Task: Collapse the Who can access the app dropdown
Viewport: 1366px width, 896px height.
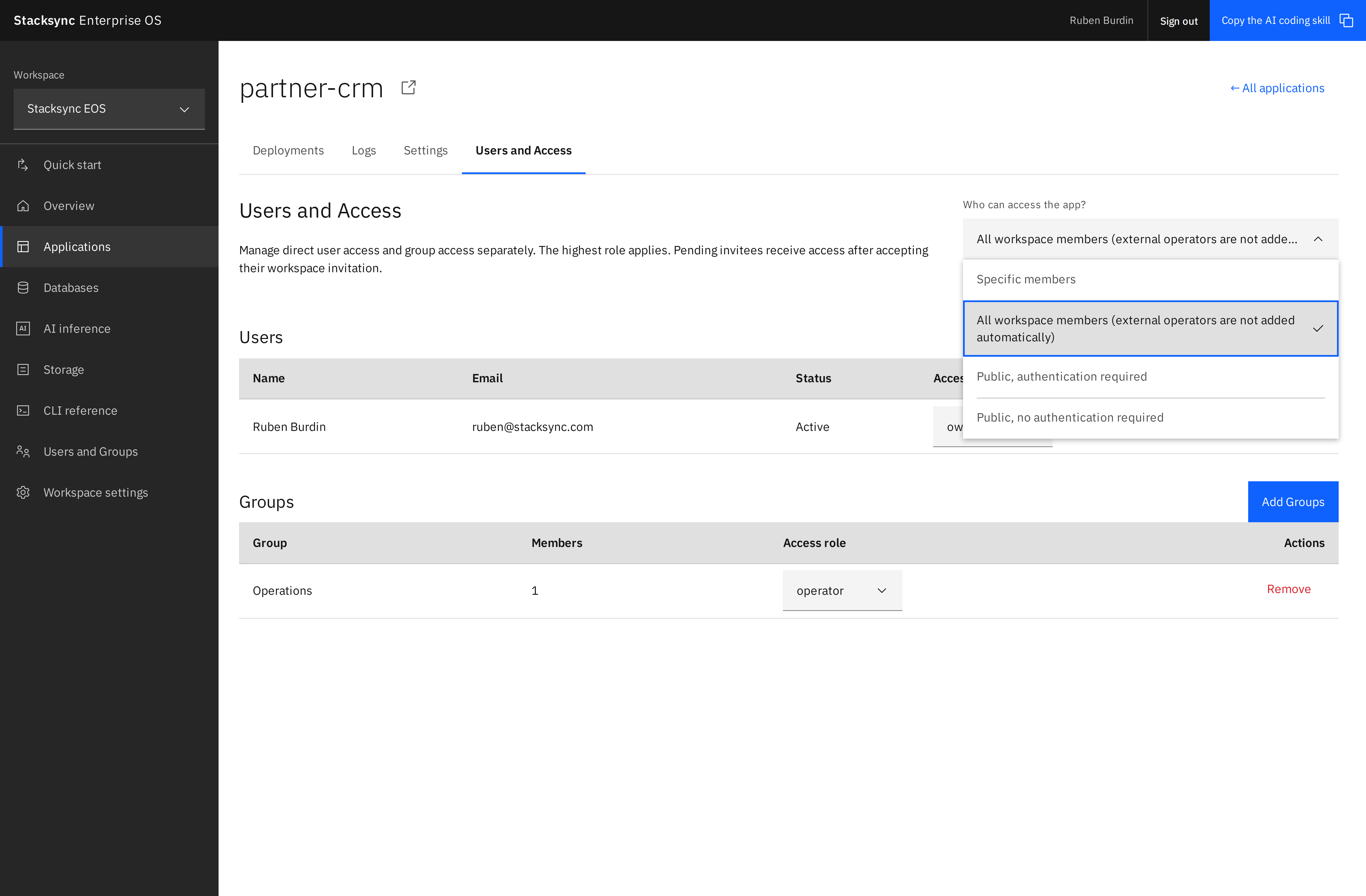Action: pyautogui.click(x=1150, y=239)
